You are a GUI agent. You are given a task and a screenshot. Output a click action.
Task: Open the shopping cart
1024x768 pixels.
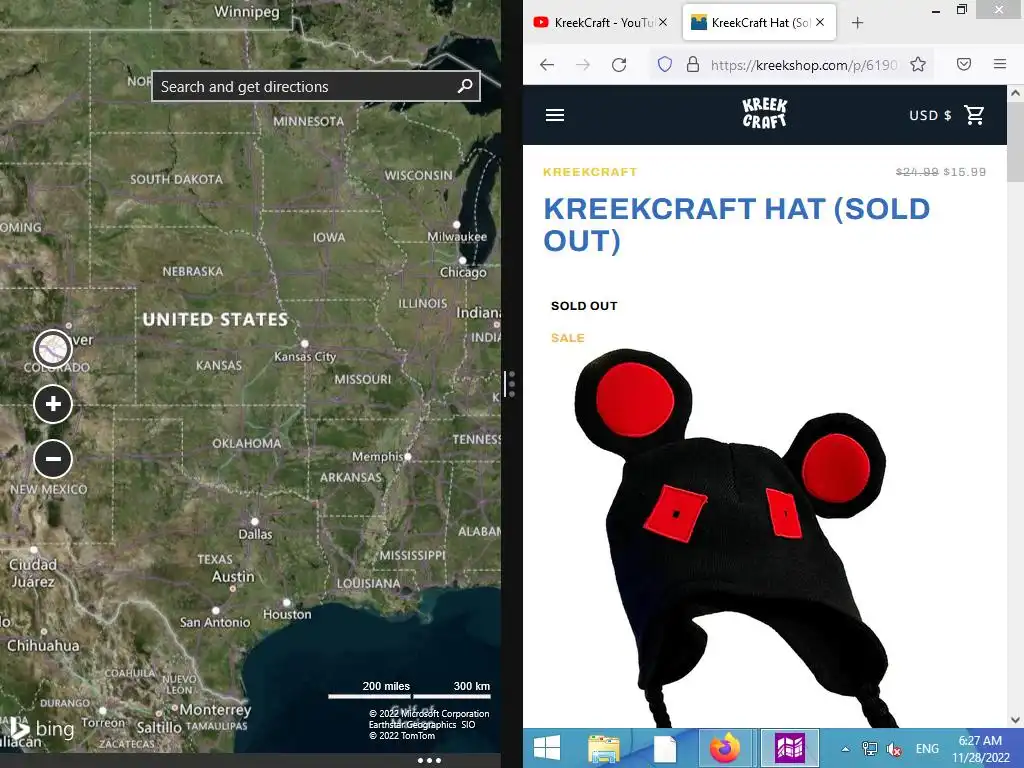click(x=975, y=115)
